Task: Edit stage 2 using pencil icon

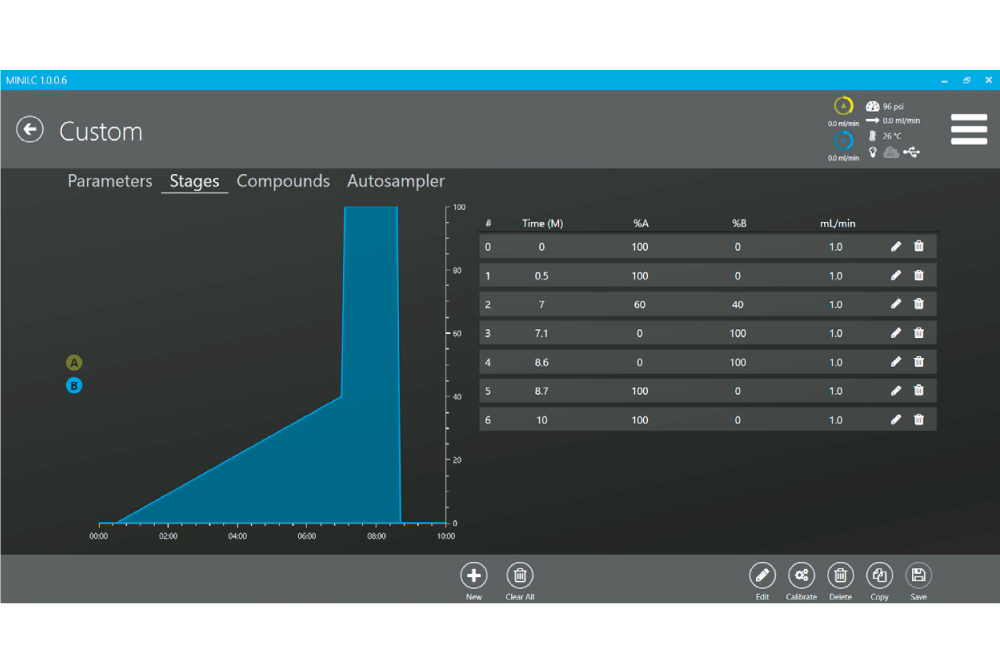Action: (x=896, y=304)
